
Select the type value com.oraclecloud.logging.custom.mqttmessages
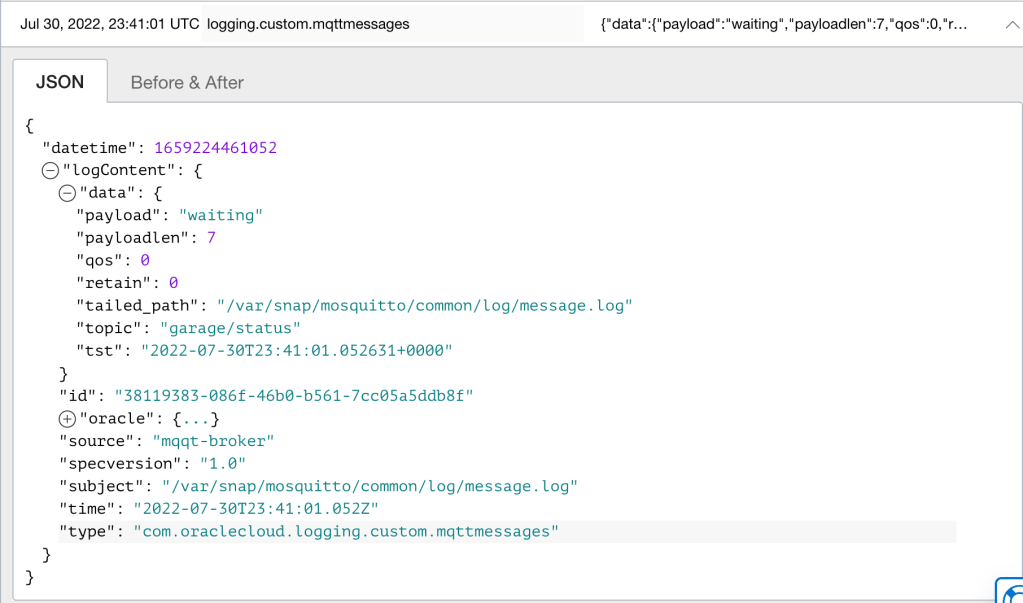(x=345, y=531)
